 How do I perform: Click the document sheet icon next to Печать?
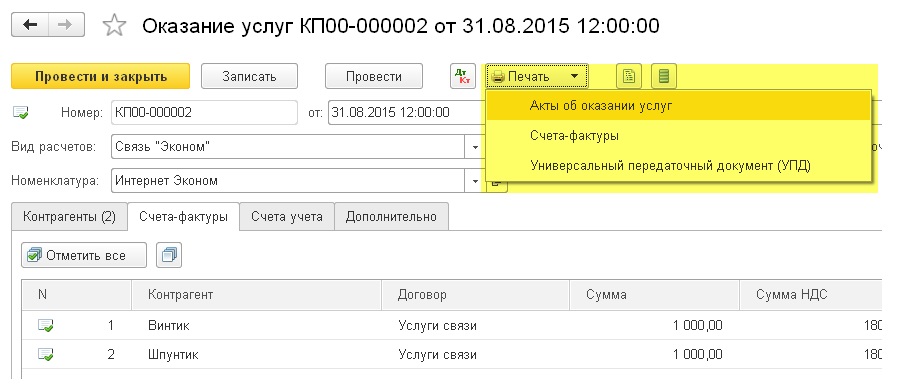point(629,76)
